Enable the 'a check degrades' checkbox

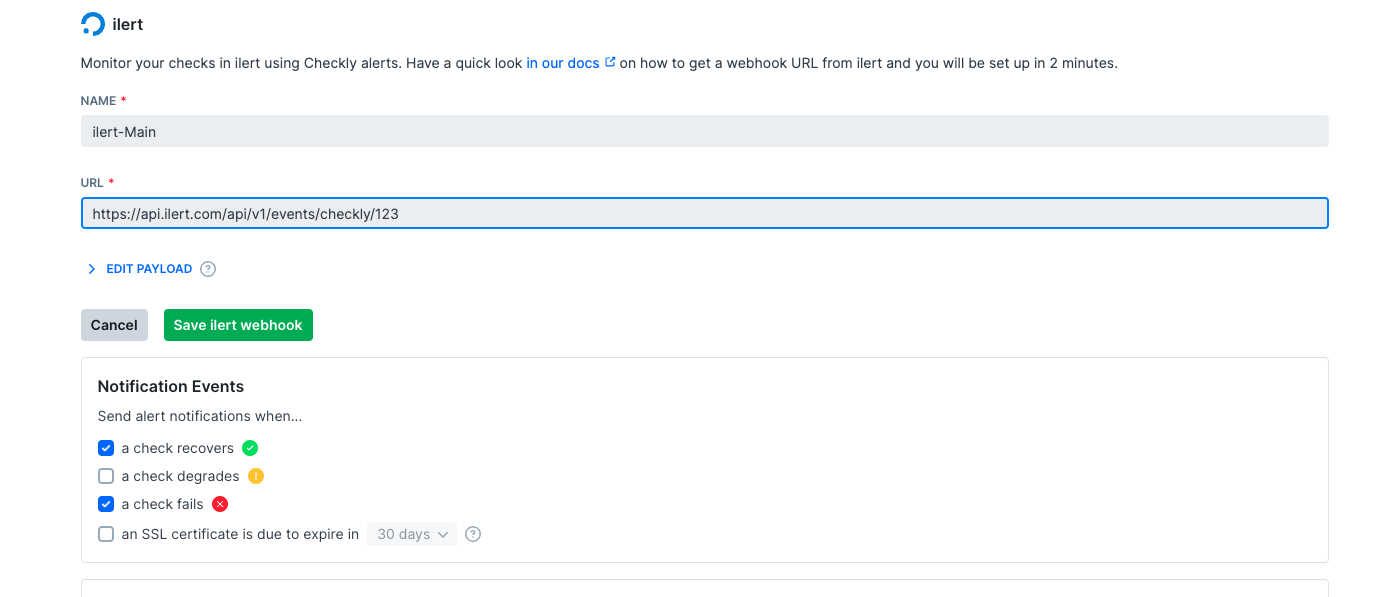coord(106,476)
